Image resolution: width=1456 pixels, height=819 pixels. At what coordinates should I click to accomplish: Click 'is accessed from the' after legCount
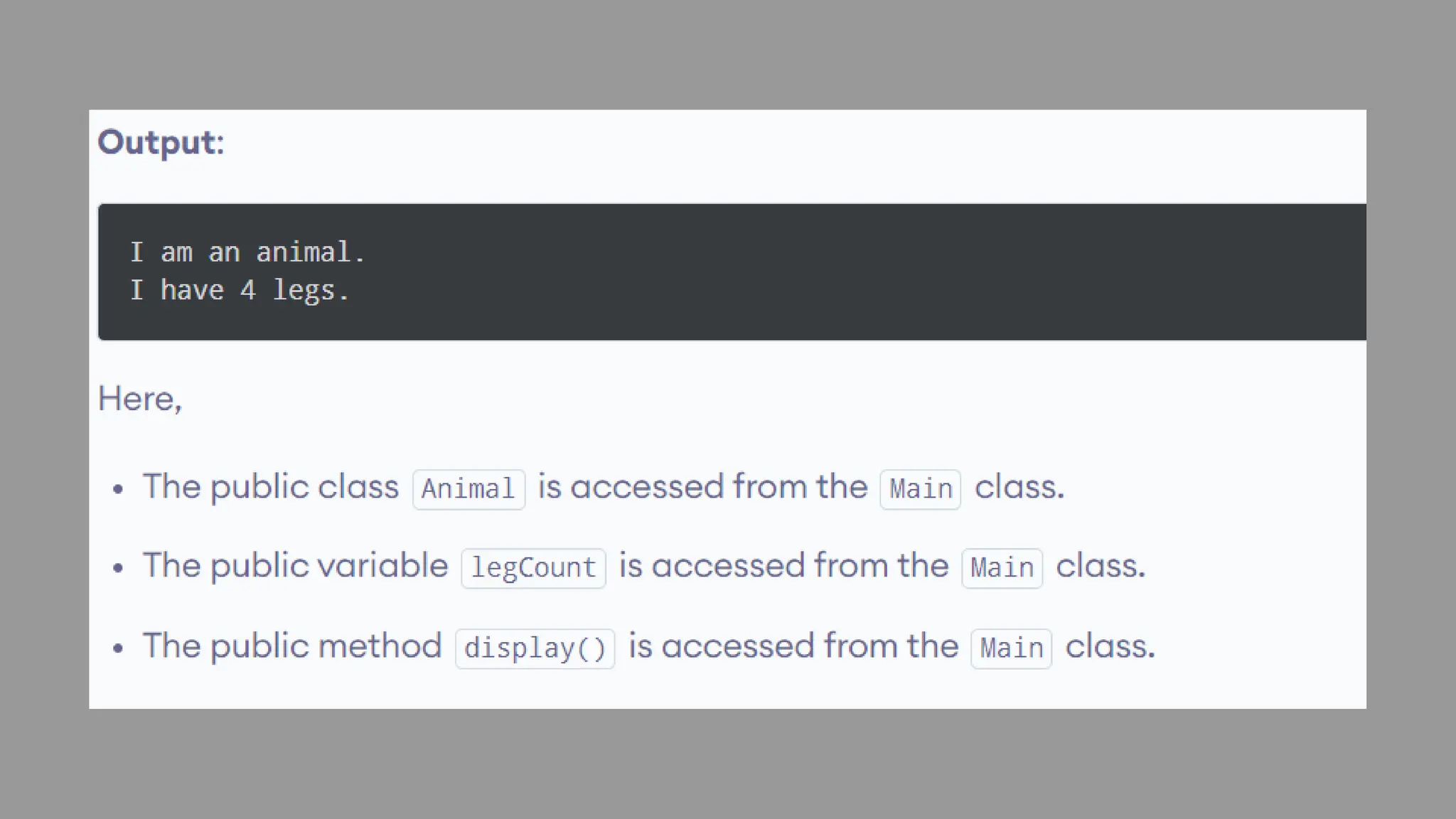[783, 566]
